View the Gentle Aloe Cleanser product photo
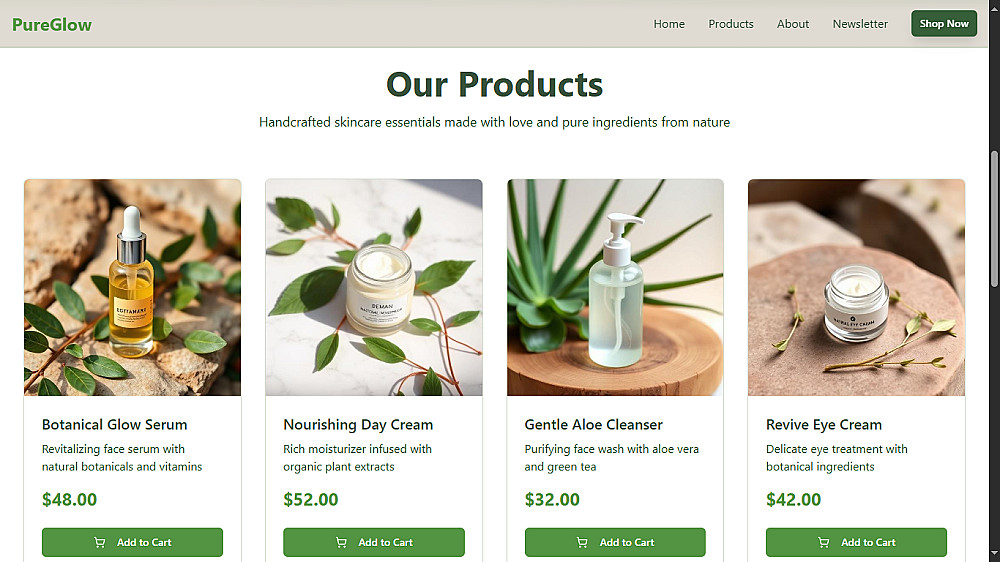The image size is (1000, 562). click(615, 287)
